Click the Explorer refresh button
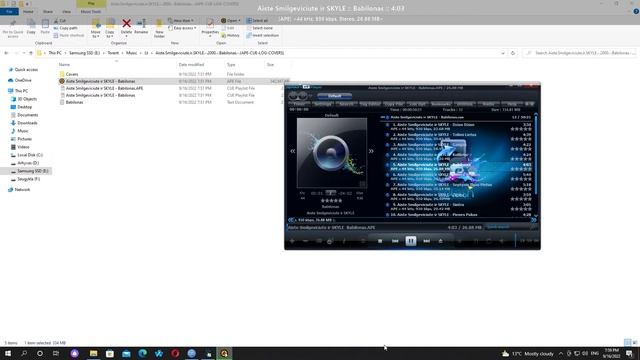Screen dimensions: 640x360 pyautogui.click(x=513, y=53)
